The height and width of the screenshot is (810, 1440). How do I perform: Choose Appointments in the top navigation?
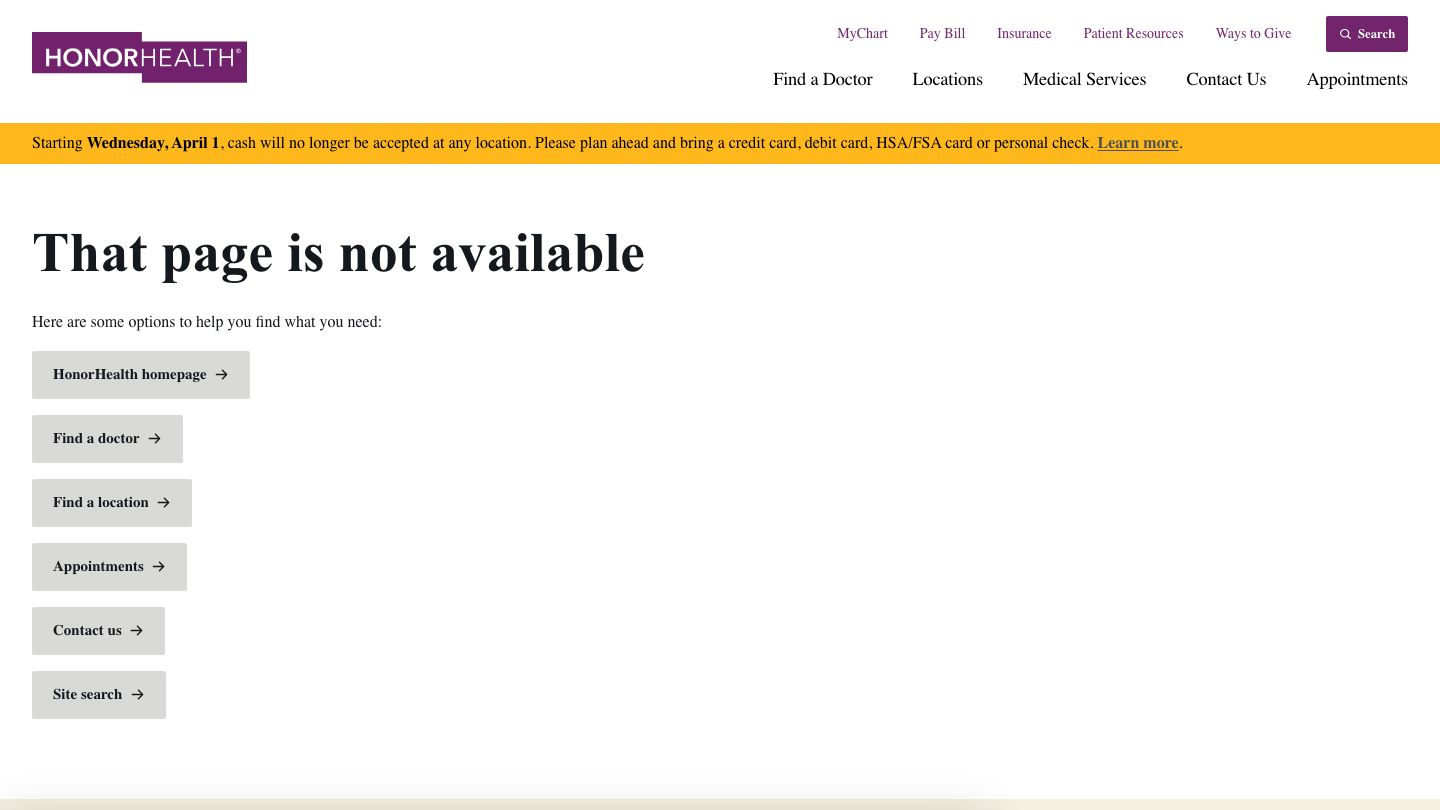point(1356,80)
